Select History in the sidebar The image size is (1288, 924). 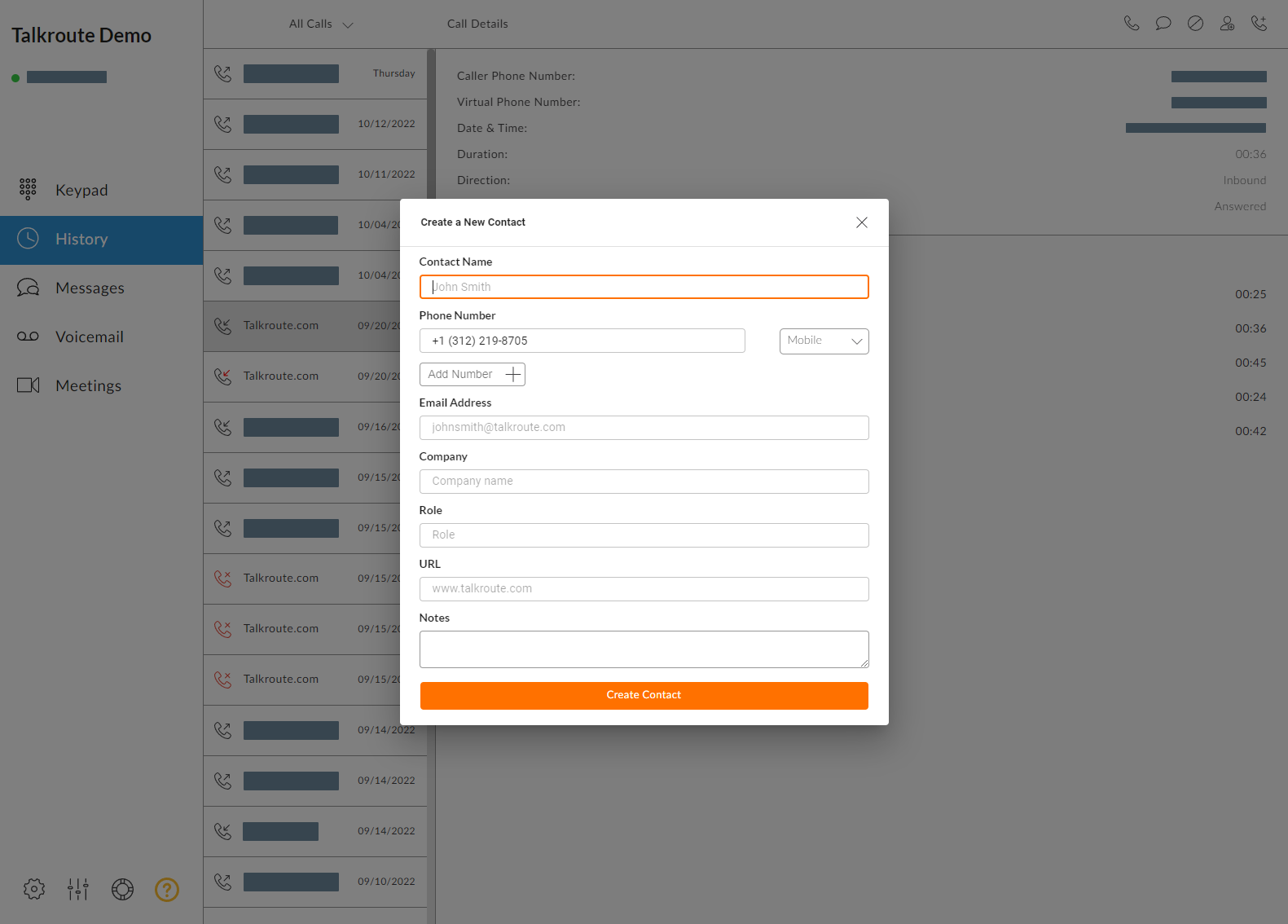[x=101, y=240]
